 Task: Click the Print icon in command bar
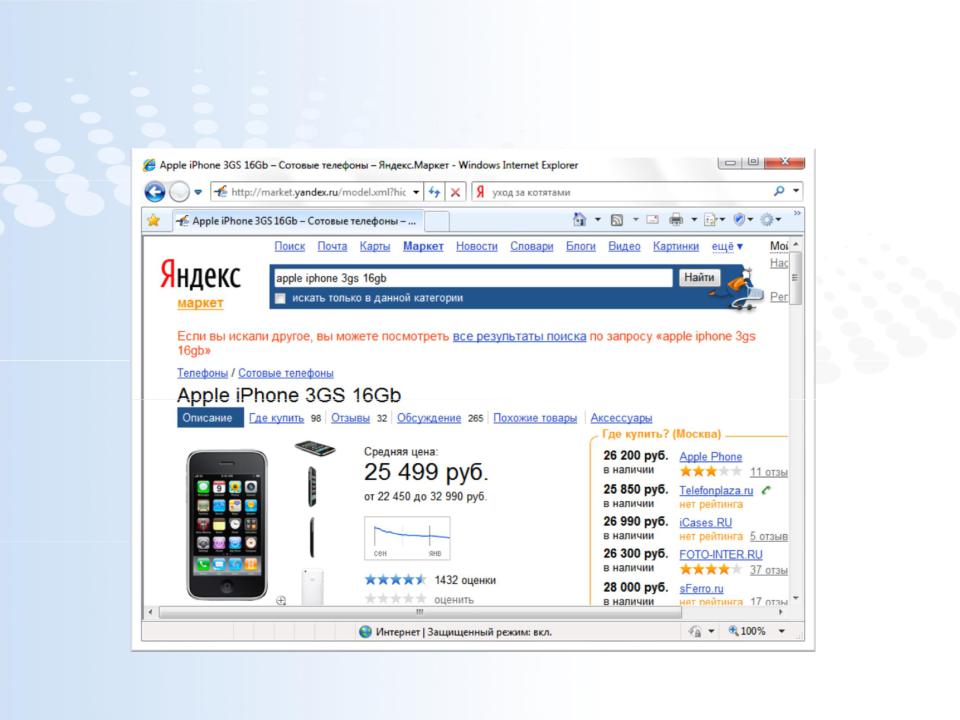pos(676,219)
